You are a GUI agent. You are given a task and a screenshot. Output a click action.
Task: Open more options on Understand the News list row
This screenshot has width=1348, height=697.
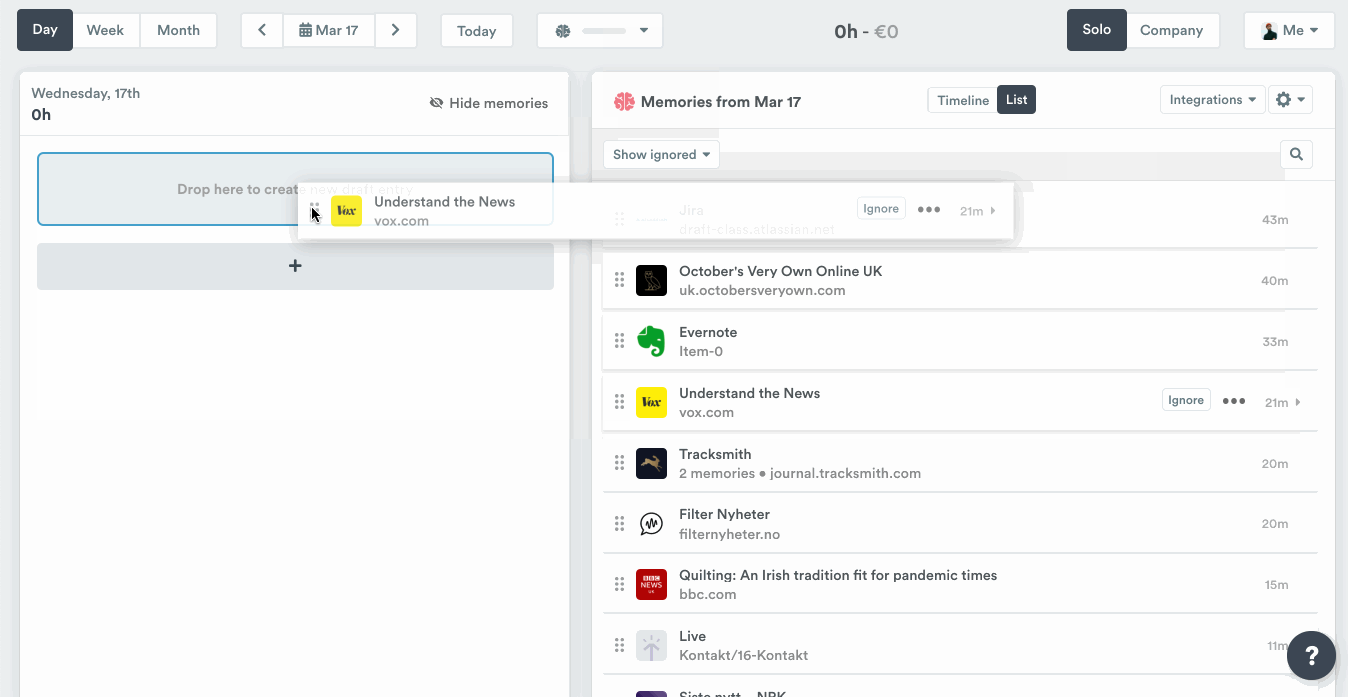(x=1234, y=401)
